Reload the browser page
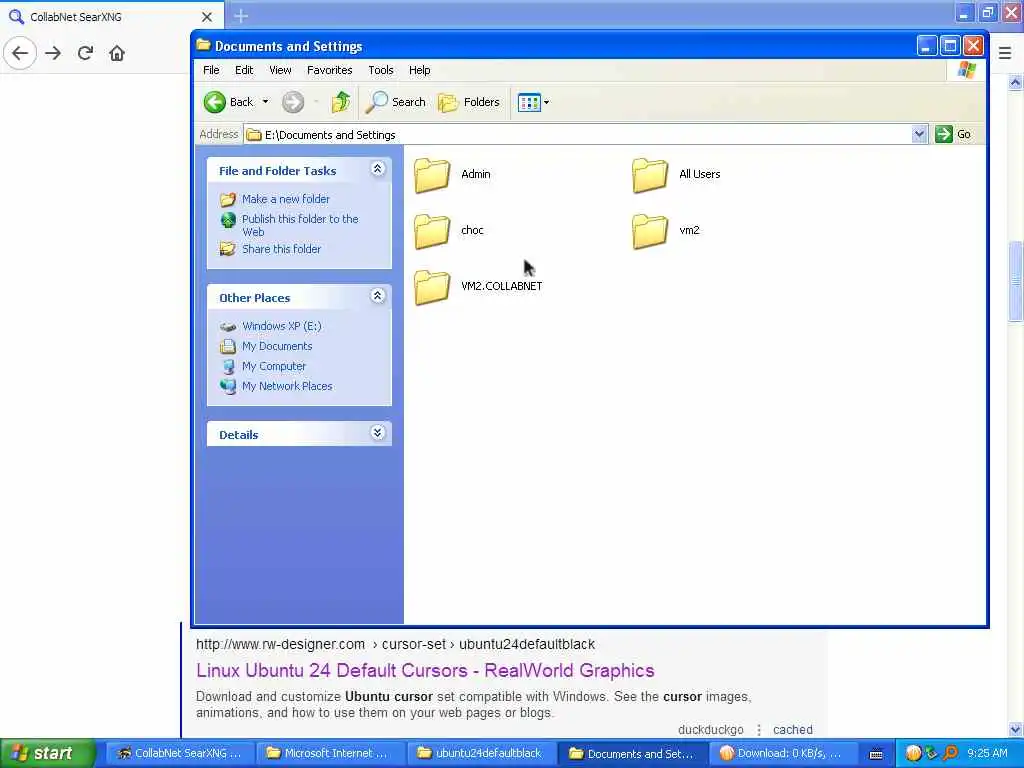This screenshot has width=1024, height=768. pos(85,53)
